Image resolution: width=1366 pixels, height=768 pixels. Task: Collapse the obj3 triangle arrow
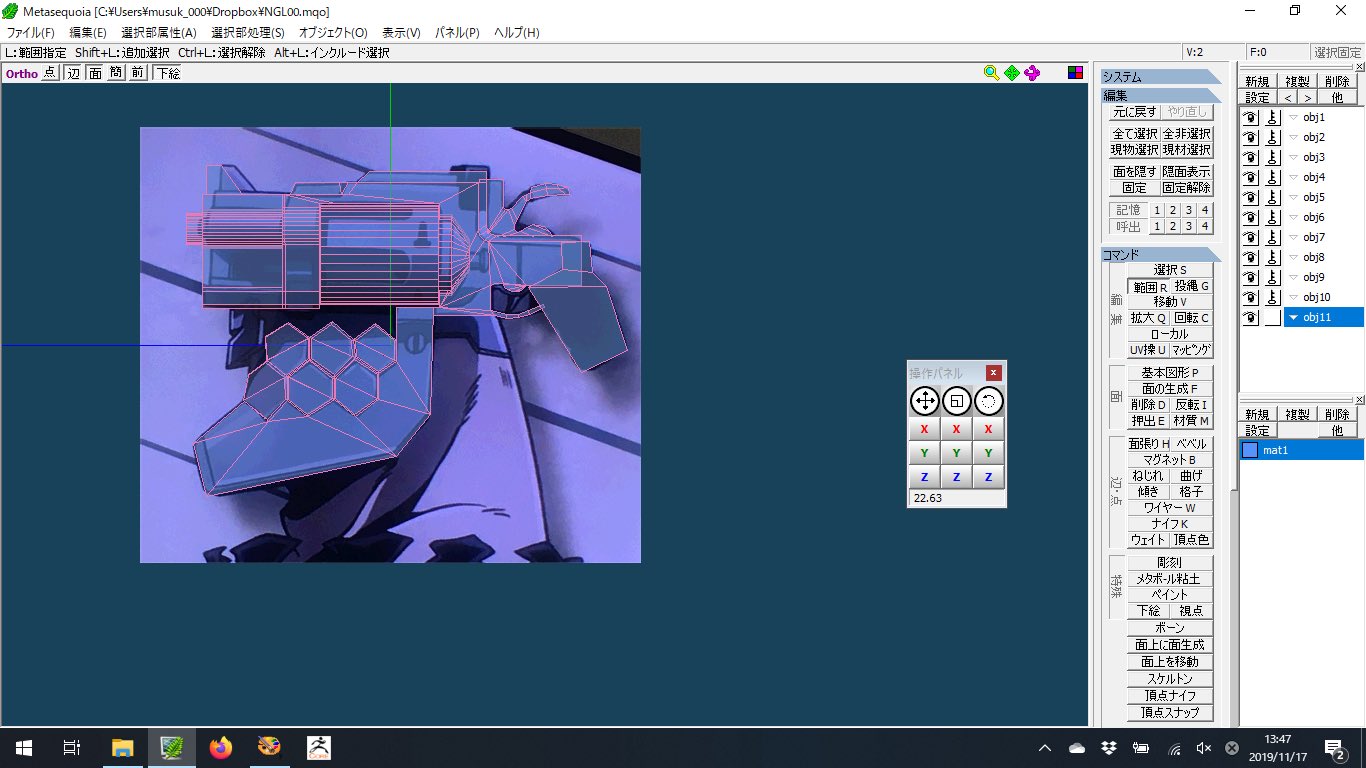point(1293,157)
